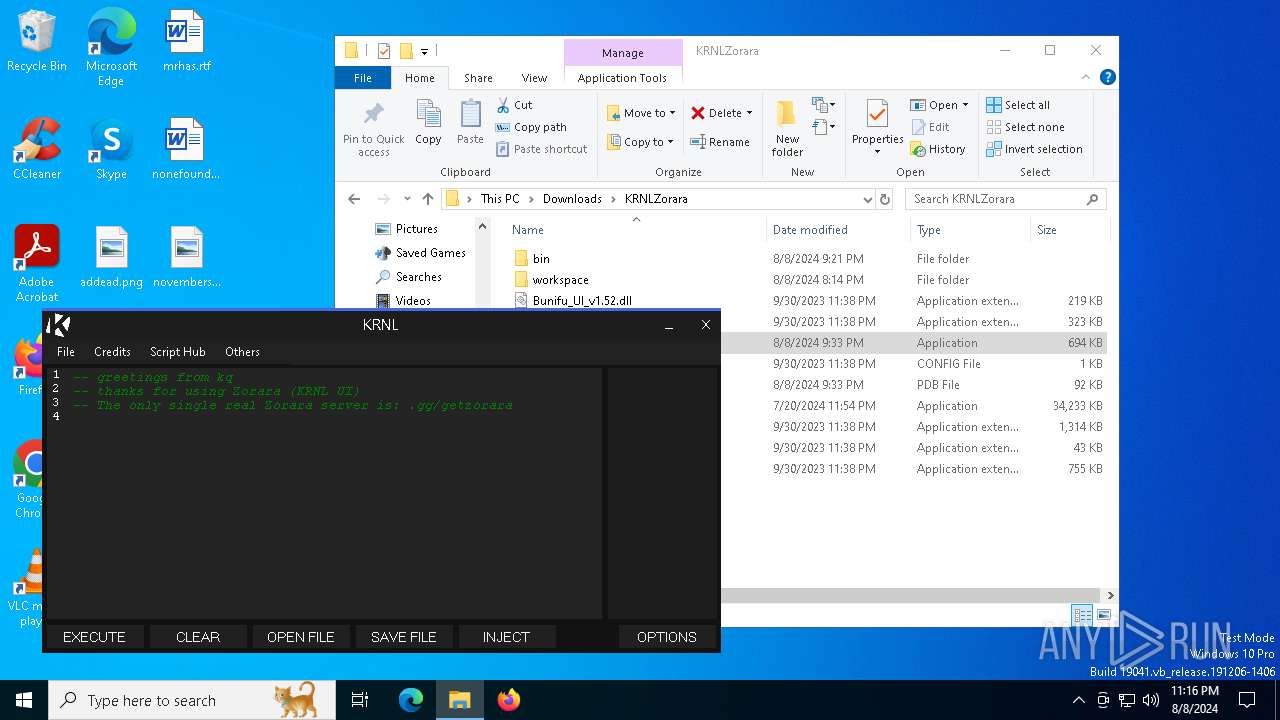Click search magnifier in Explorer search box
1280x720 pixels.
tap(1092, 199)
